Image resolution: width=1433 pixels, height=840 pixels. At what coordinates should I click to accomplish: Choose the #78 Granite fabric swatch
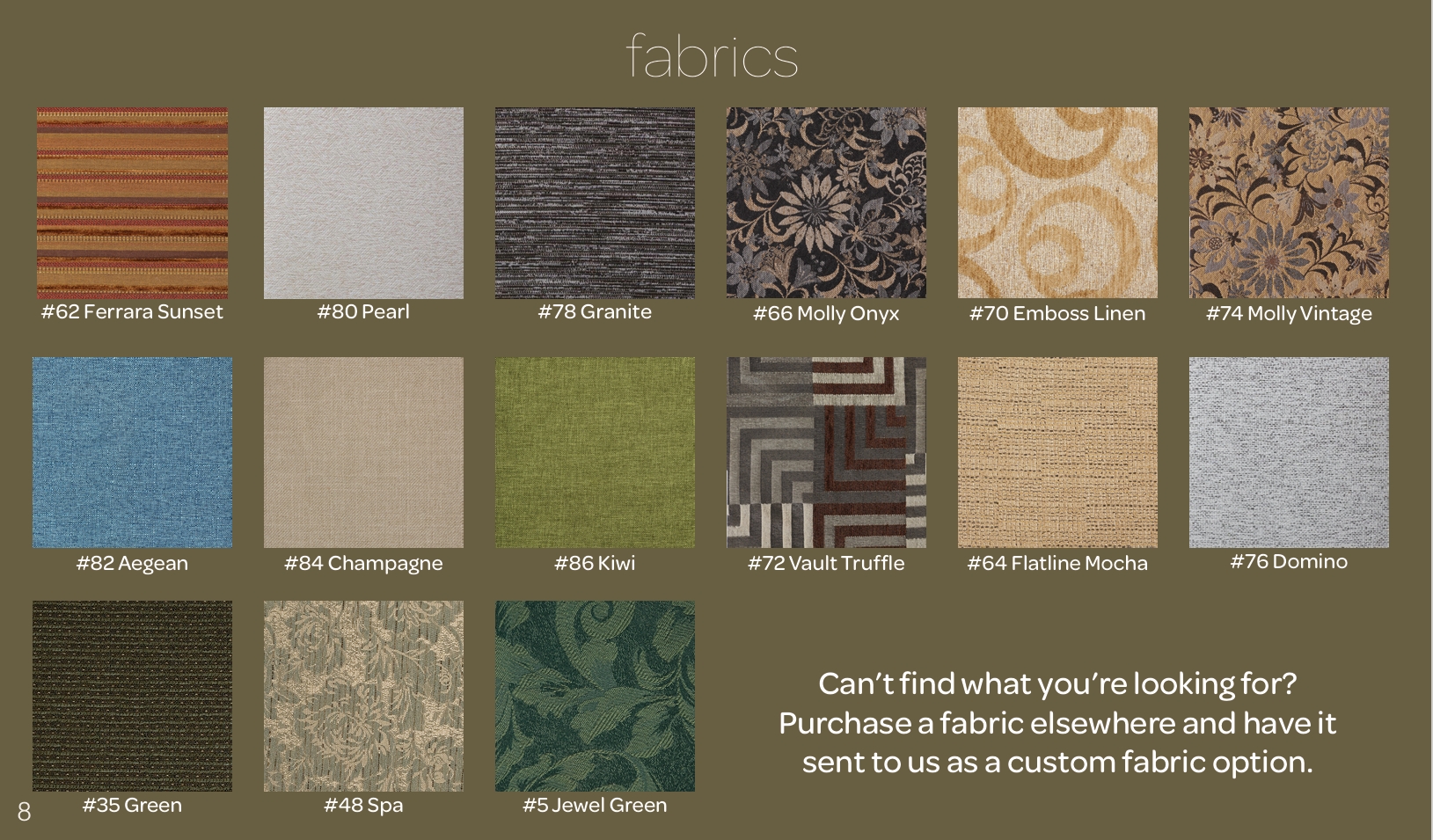pyautogui.click(x=595, y=203)
